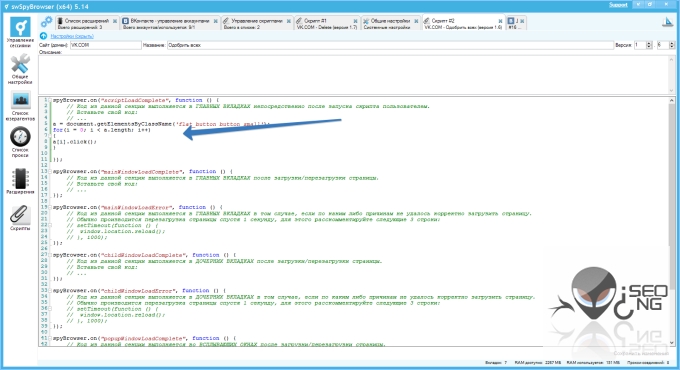The height and width of the screenshot is (370, 680).
Task: Close the Скрипт #1 tab
Action: point(355,21)
